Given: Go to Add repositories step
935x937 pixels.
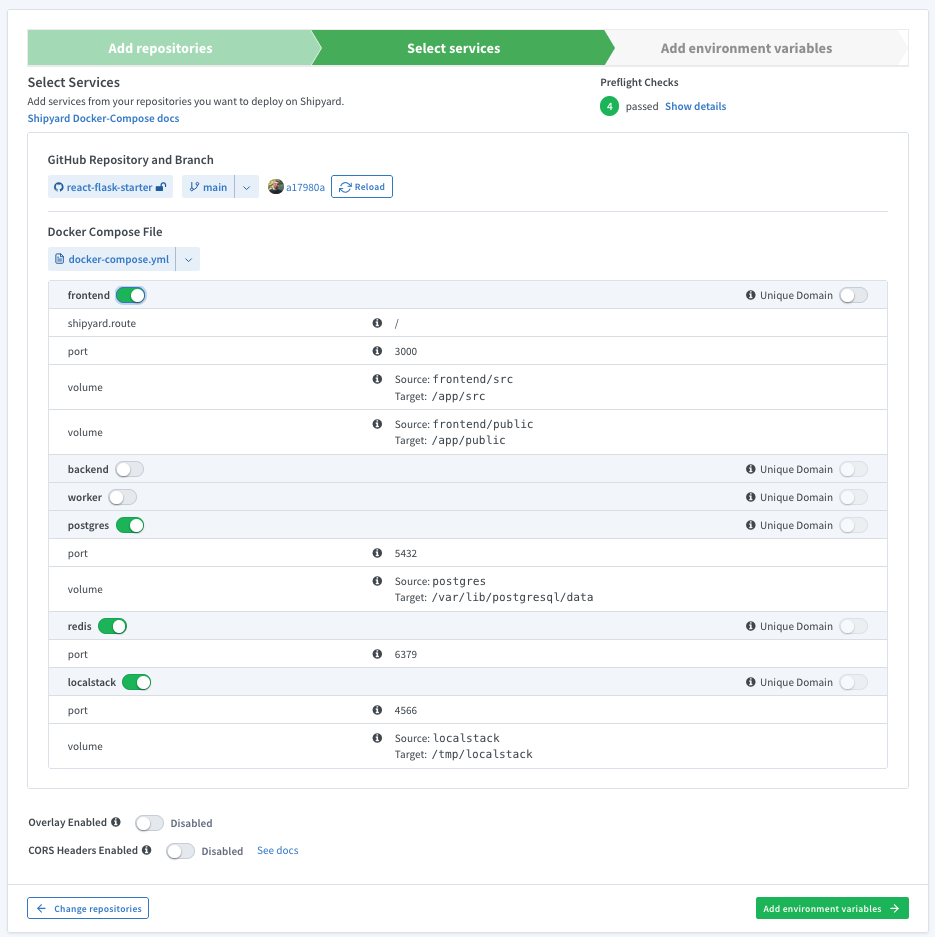Looking at the screenshot, I should click(169, 48).
